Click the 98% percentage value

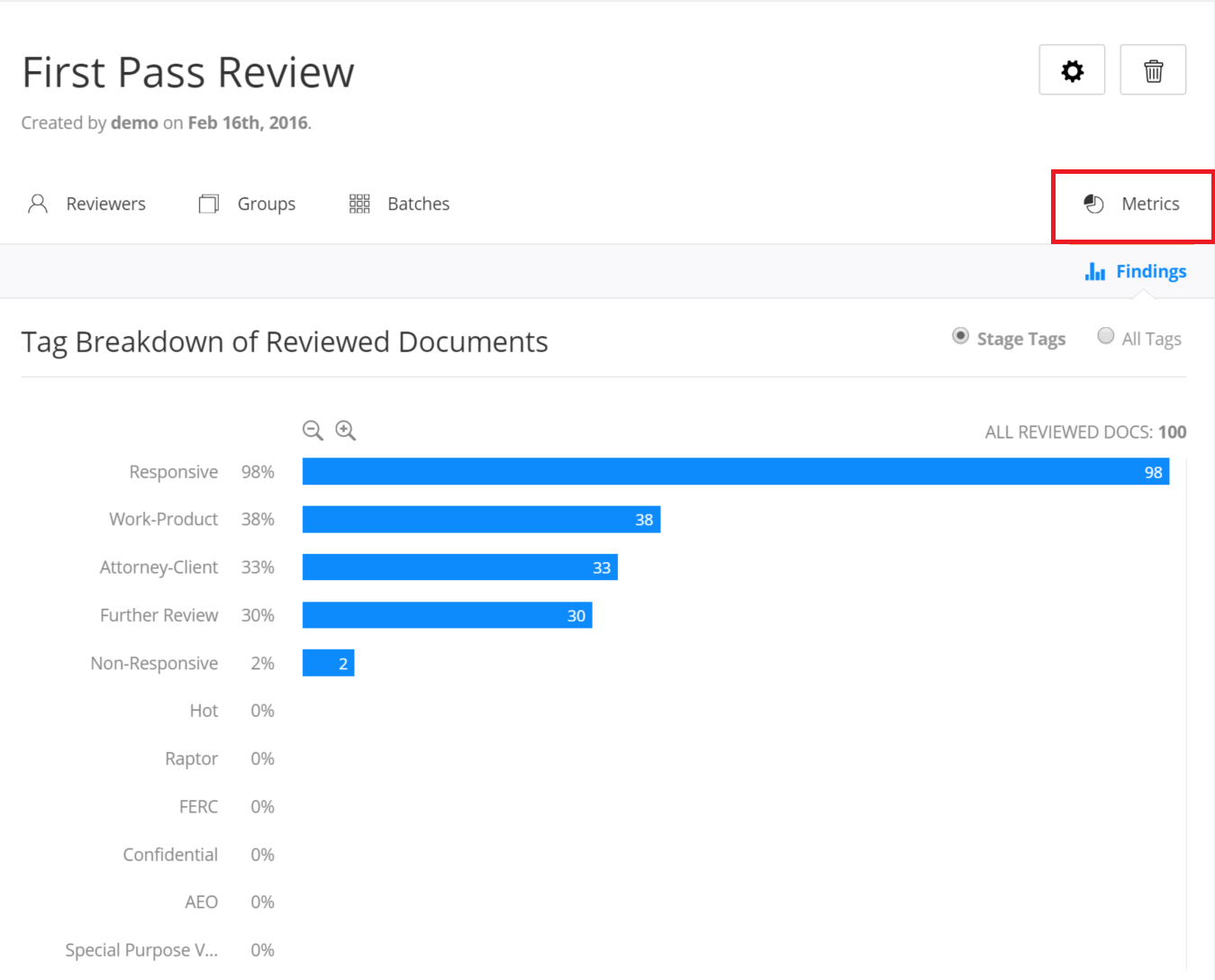pos(258,472)
